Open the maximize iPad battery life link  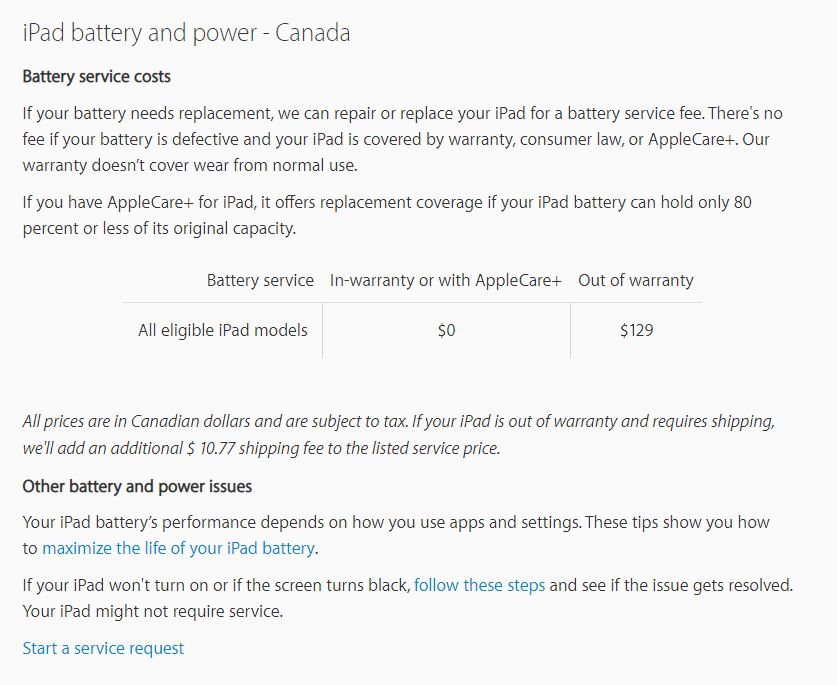[x=178, y=548]
